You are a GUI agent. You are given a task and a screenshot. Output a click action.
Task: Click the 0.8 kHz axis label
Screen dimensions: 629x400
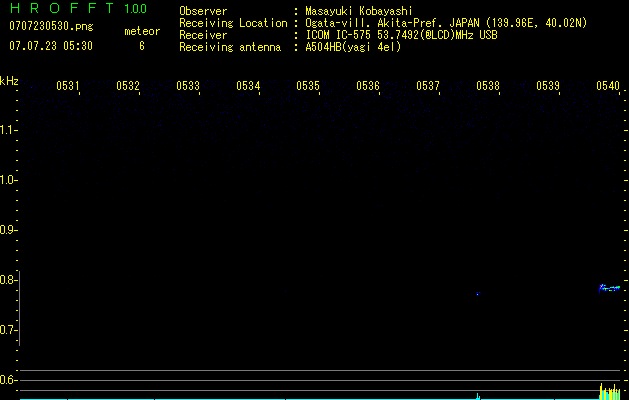(x=7, y=280)
